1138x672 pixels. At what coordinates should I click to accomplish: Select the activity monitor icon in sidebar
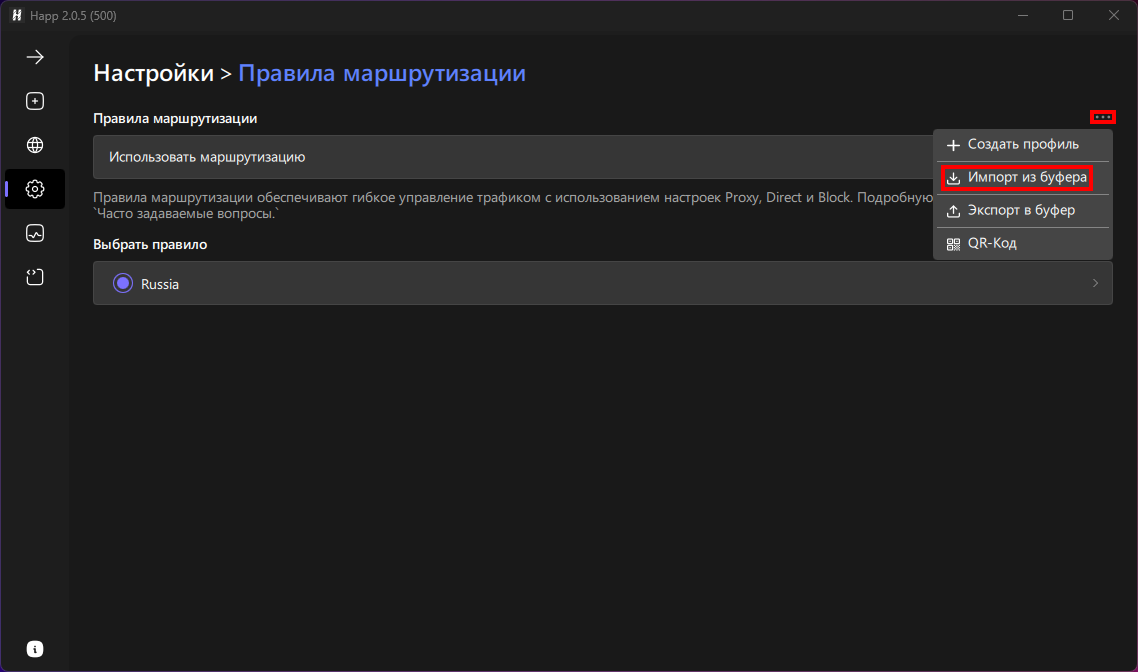(x=34, y=233)
